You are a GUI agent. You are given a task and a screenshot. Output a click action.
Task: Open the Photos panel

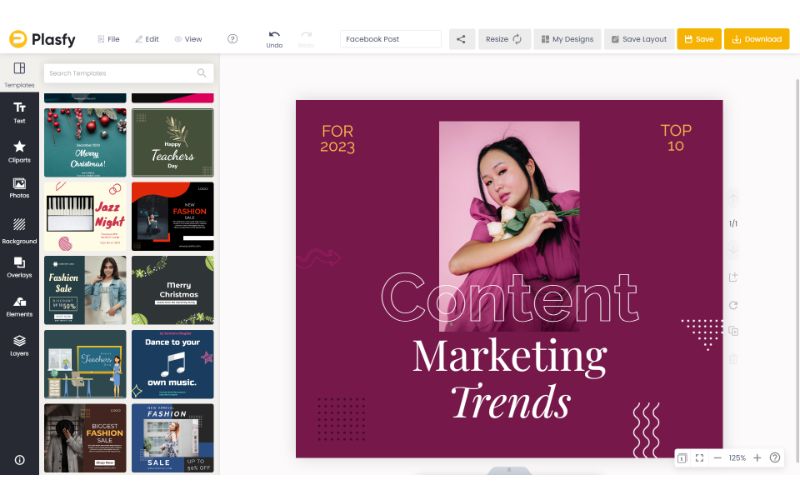point(19,188)
